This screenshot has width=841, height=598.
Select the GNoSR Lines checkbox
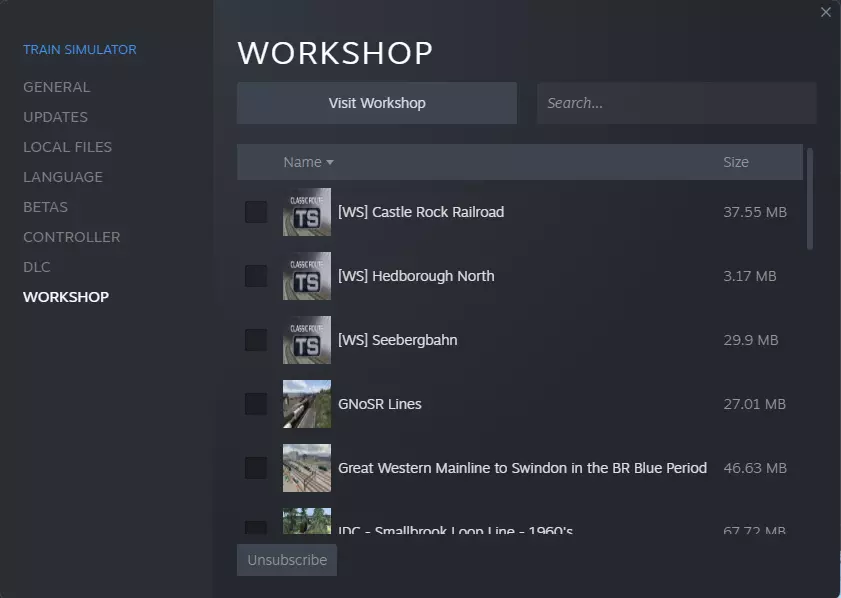(256, 404)
